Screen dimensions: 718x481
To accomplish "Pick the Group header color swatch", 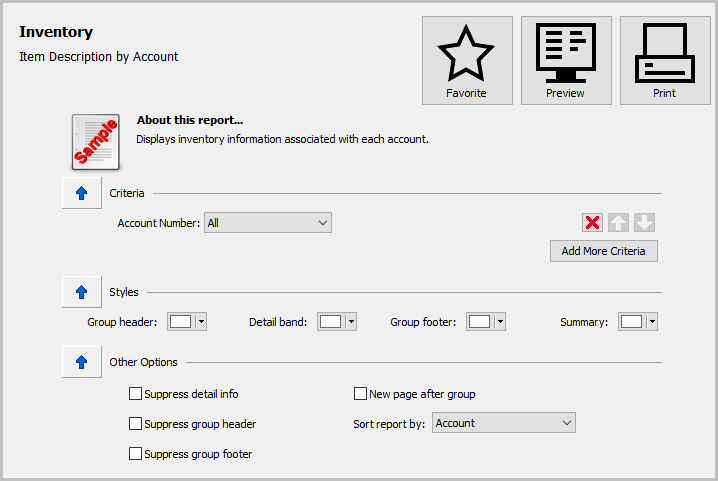I will pyautogui.click(x=180, y=322).
